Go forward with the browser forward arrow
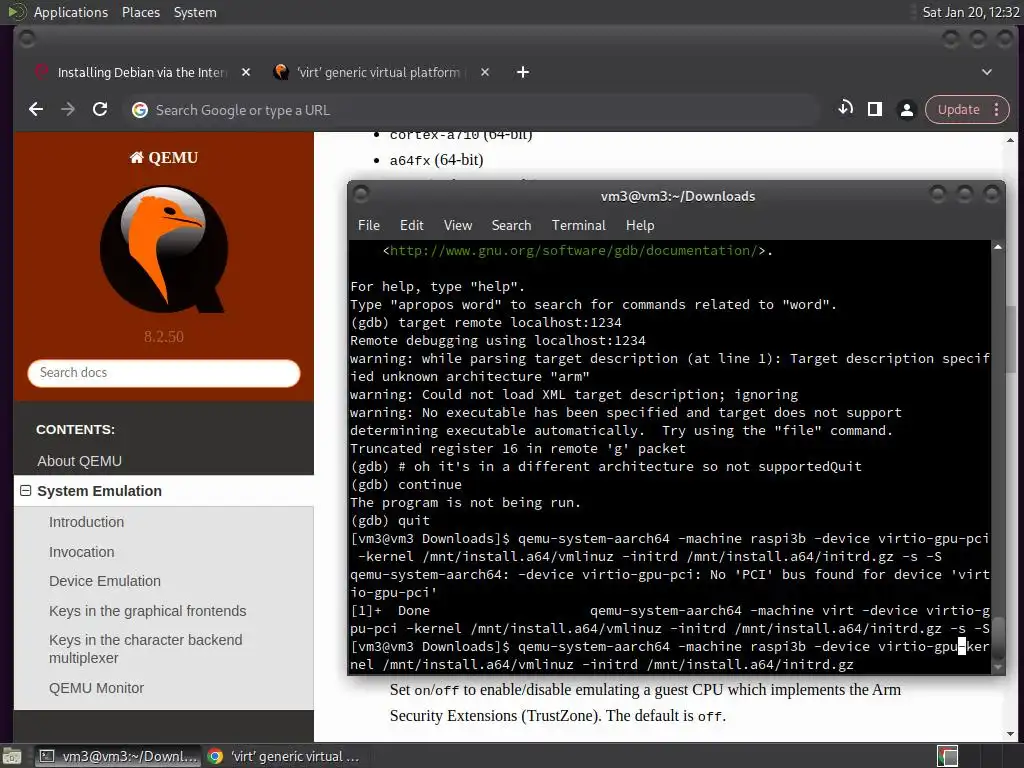 click(68, 110)
